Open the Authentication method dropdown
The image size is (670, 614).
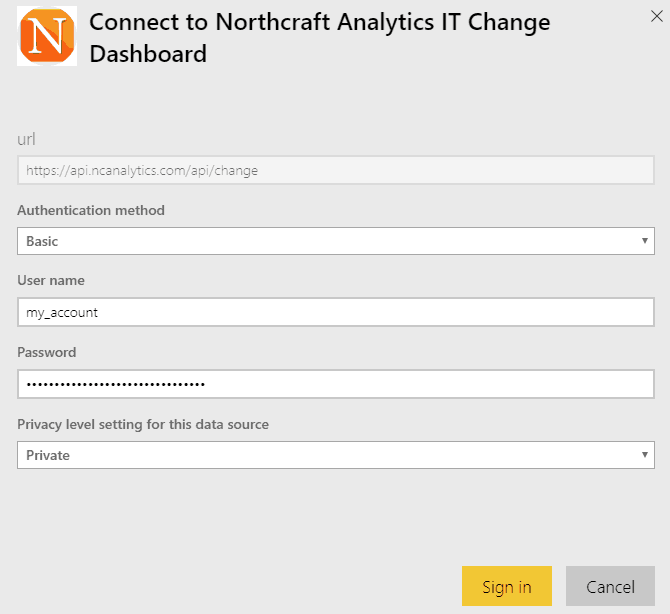click(x=335, y=241)
